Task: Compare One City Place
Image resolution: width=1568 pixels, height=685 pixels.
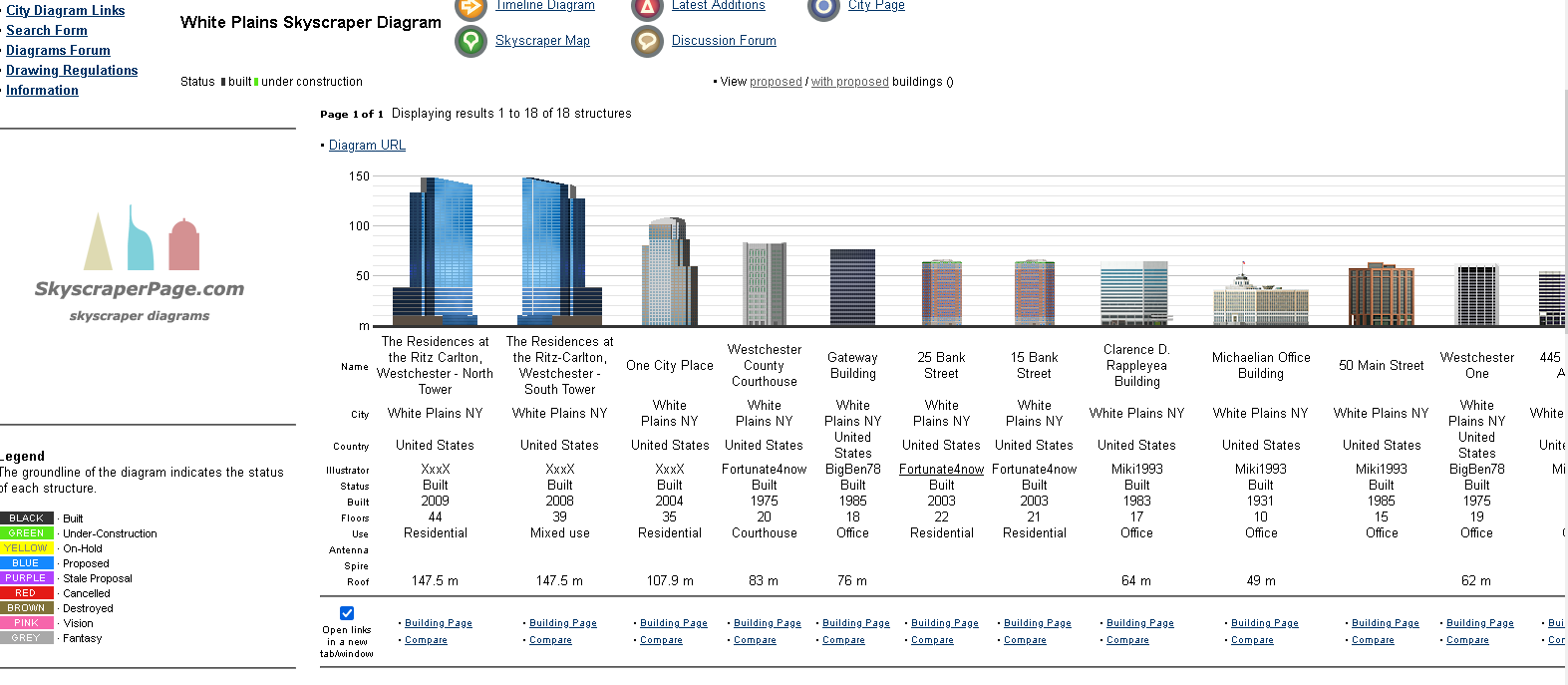Action: coord(661,640)
